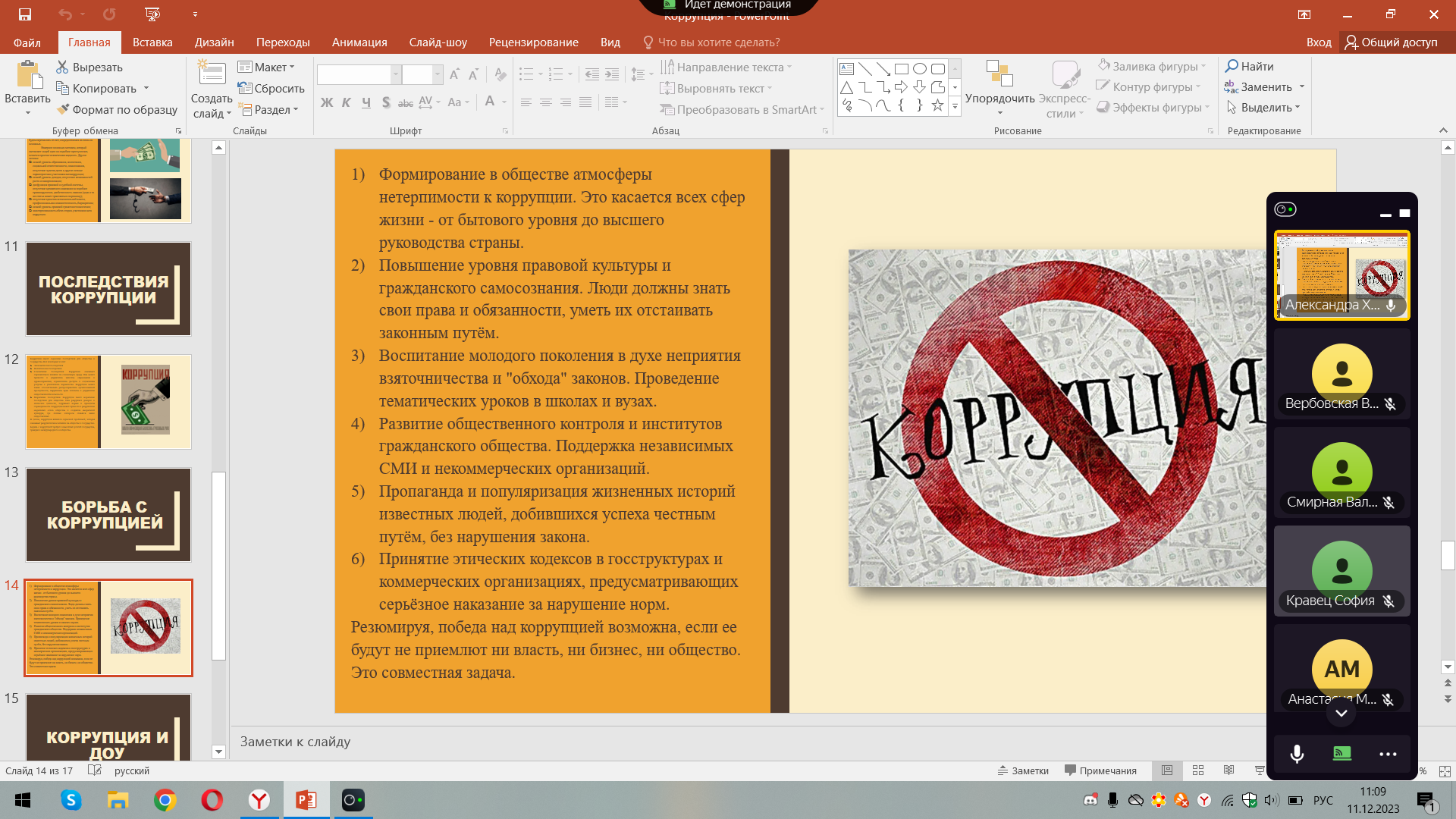
Task: Click the microphone button in the call panel
Action: (1297, 754)
